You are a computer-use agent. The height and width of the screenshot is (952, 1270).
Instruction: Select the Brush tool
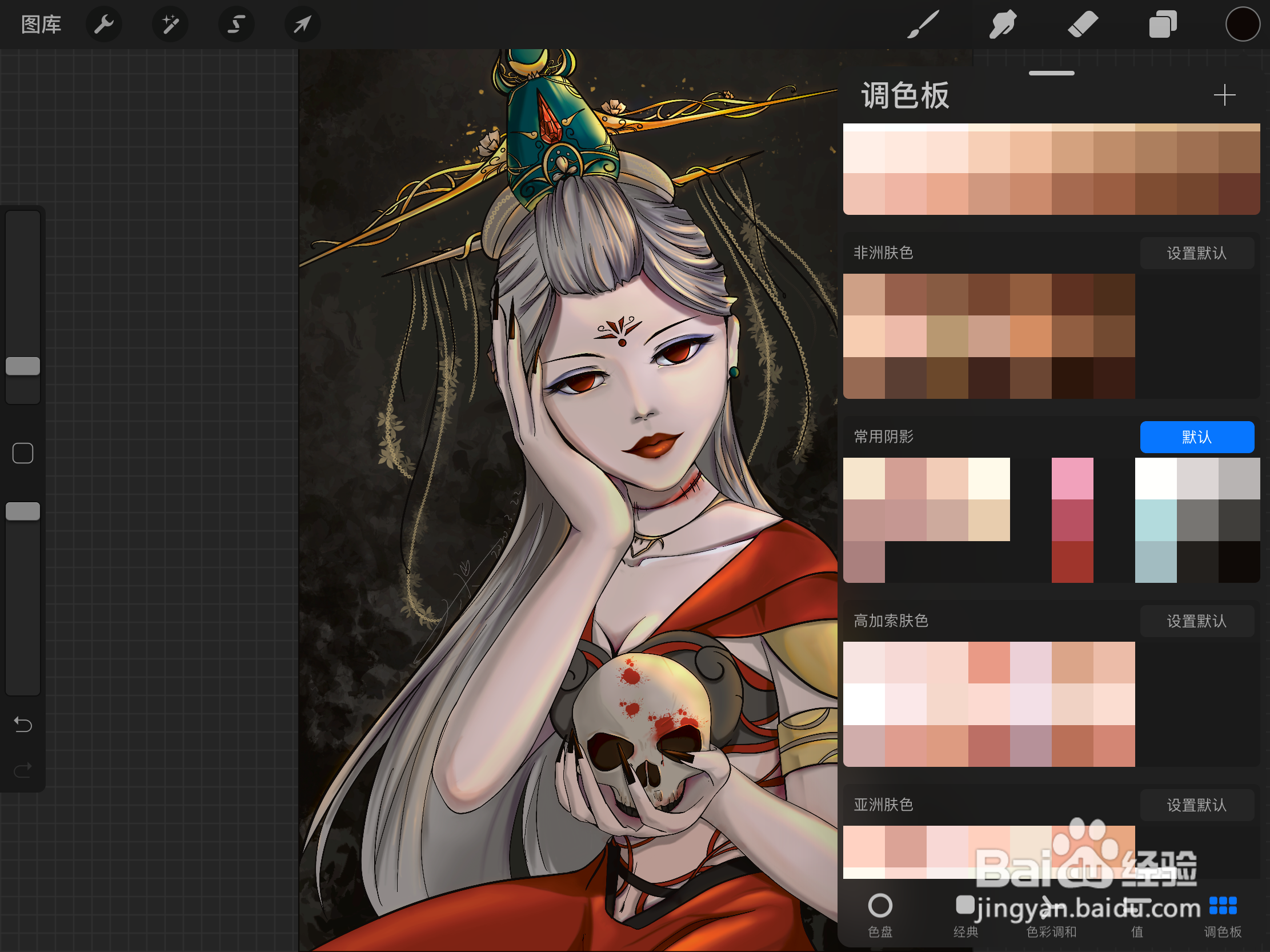pos(923,25)
